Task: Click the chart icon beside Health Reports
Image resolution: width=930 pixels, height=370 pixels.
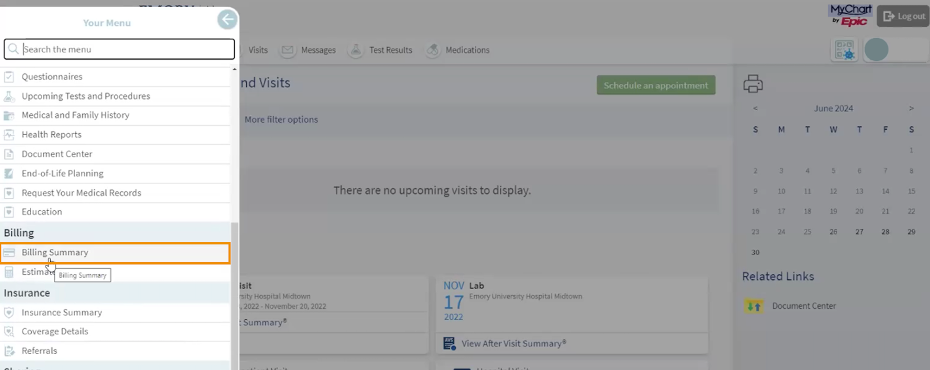Action: (x=9, y=135)
